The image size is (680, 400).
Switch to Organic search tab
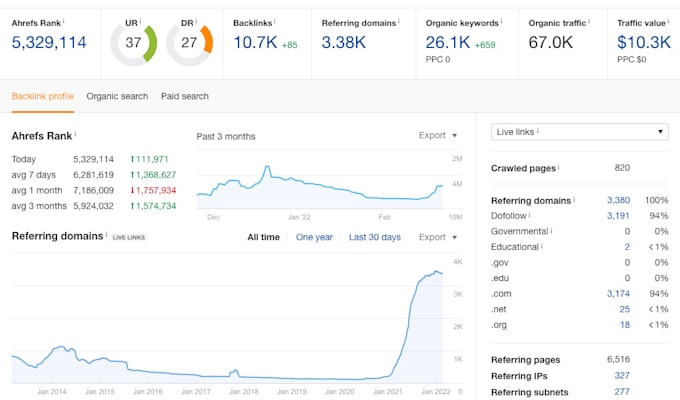pos(117,96)
